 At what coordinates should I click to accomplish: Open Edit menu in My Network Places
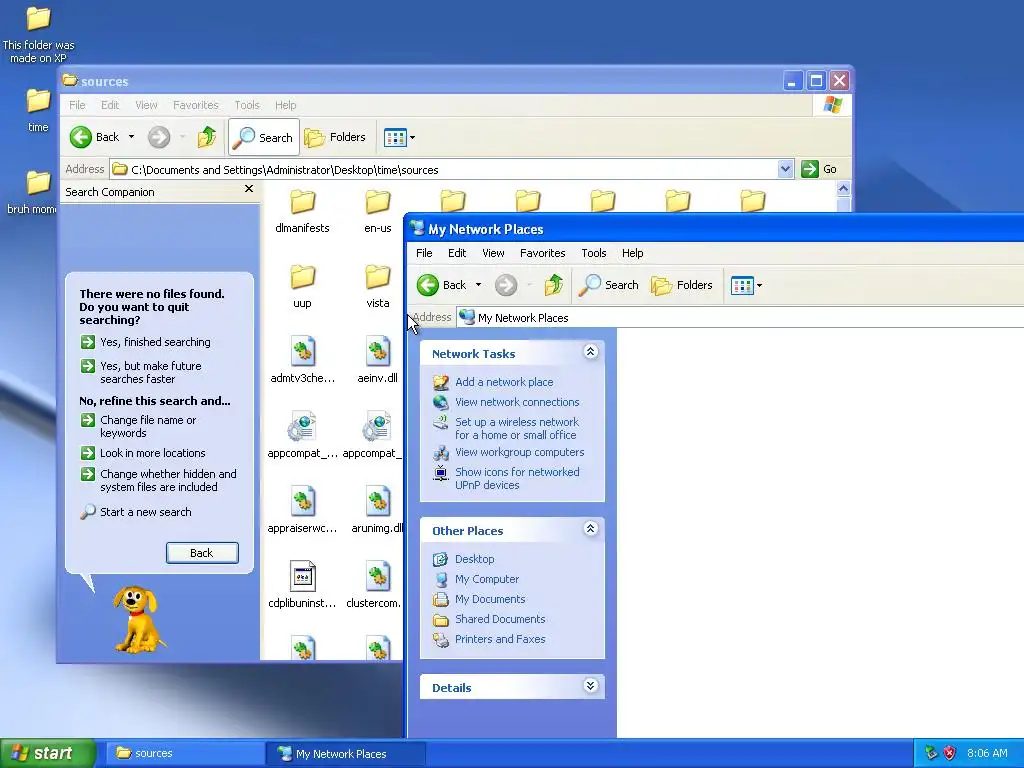click(456, 253)
